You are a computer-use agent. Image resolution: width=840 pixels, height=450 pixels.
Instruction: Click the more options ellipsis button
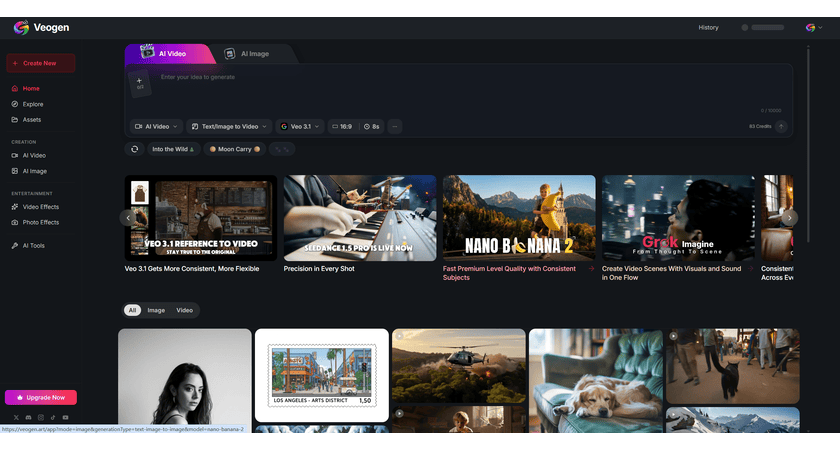(x=395, y=126)
